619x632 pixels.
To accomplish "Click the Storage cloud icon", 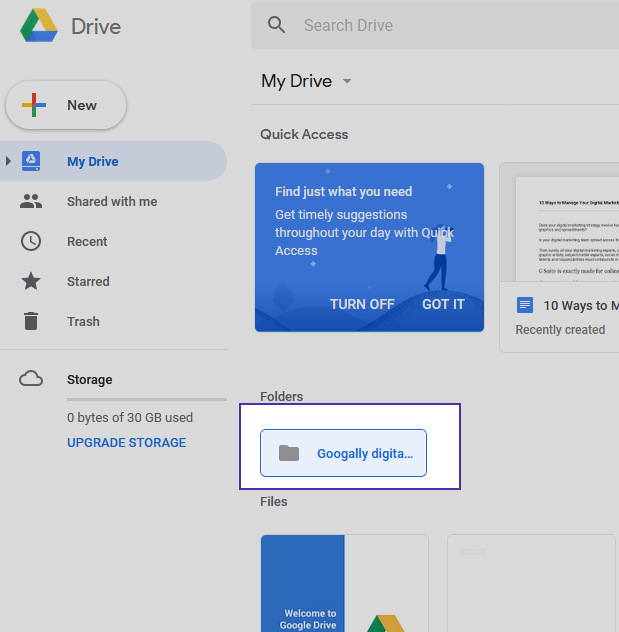I will click(x=31, y=379).
